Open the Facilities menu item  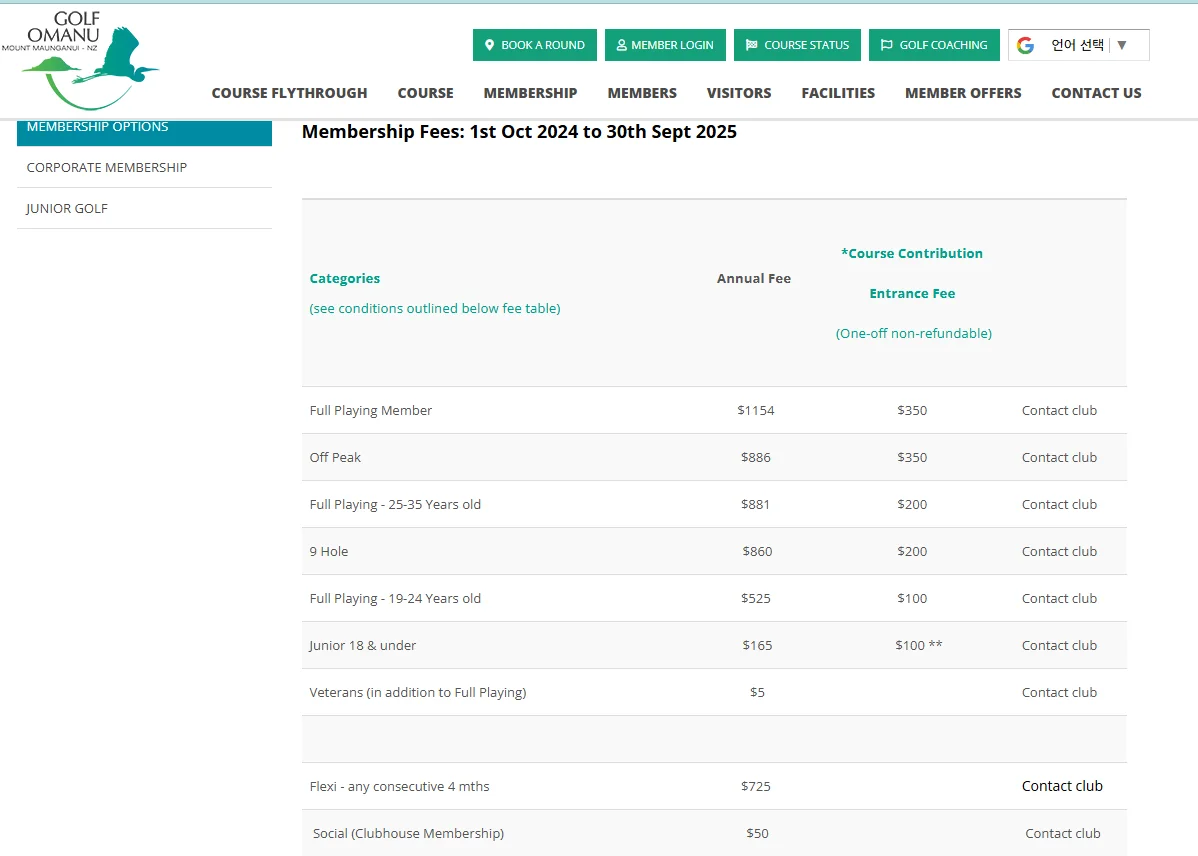coord(838,93)
